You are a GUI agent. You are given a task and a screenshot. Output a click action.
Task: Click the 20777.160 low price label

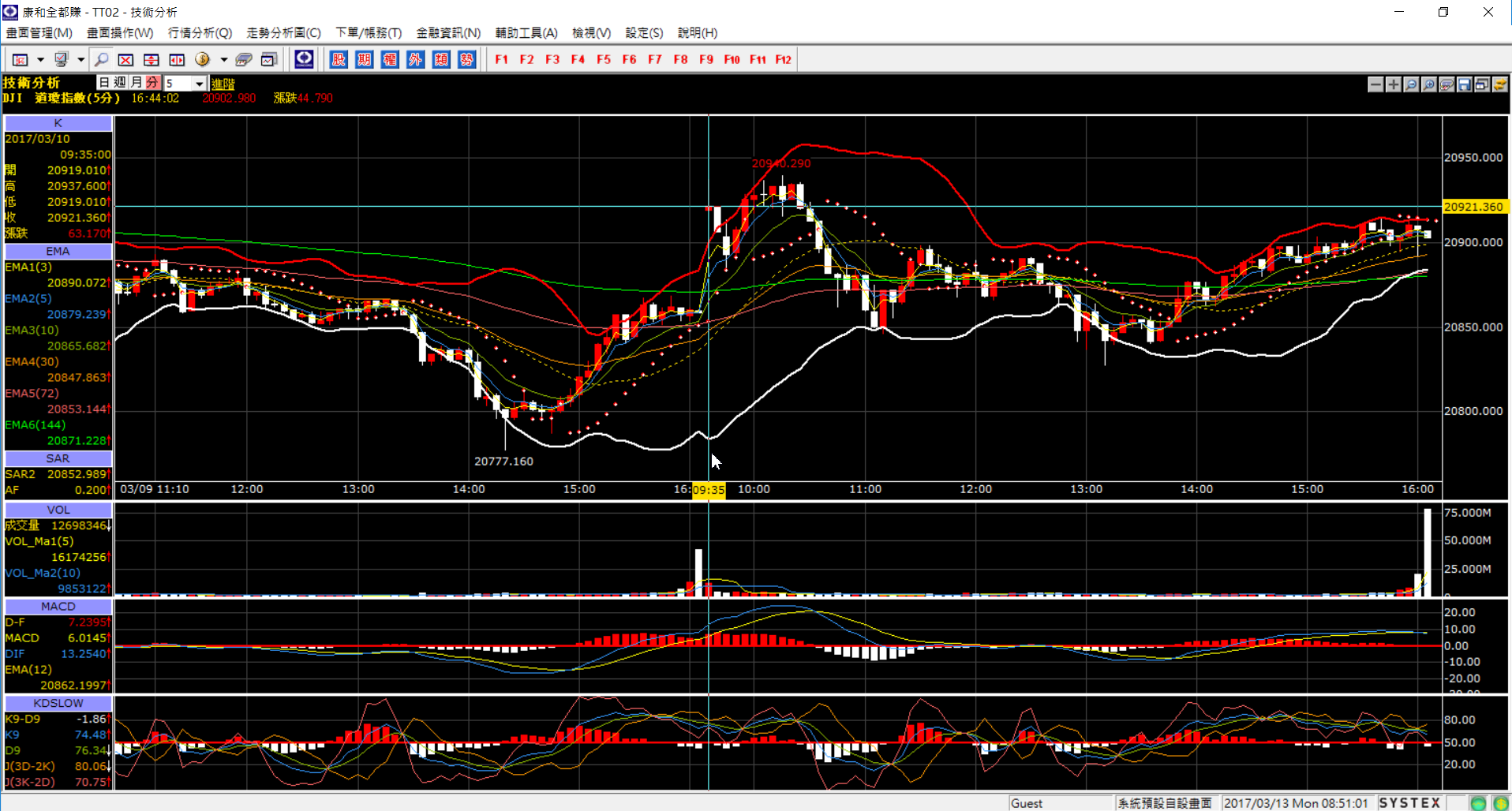(x=503, y=462)
